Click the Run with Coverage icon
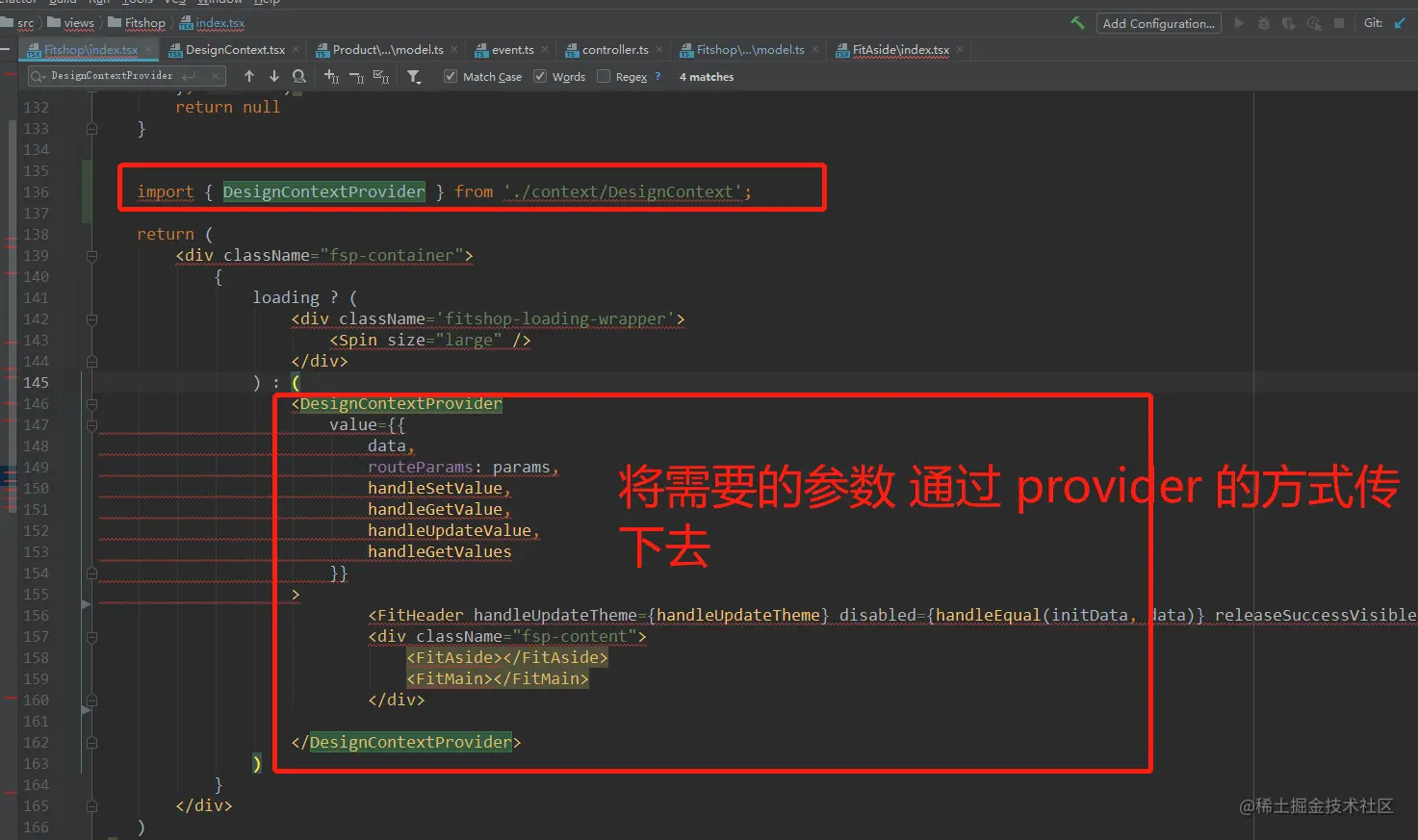 point(1288,23)
